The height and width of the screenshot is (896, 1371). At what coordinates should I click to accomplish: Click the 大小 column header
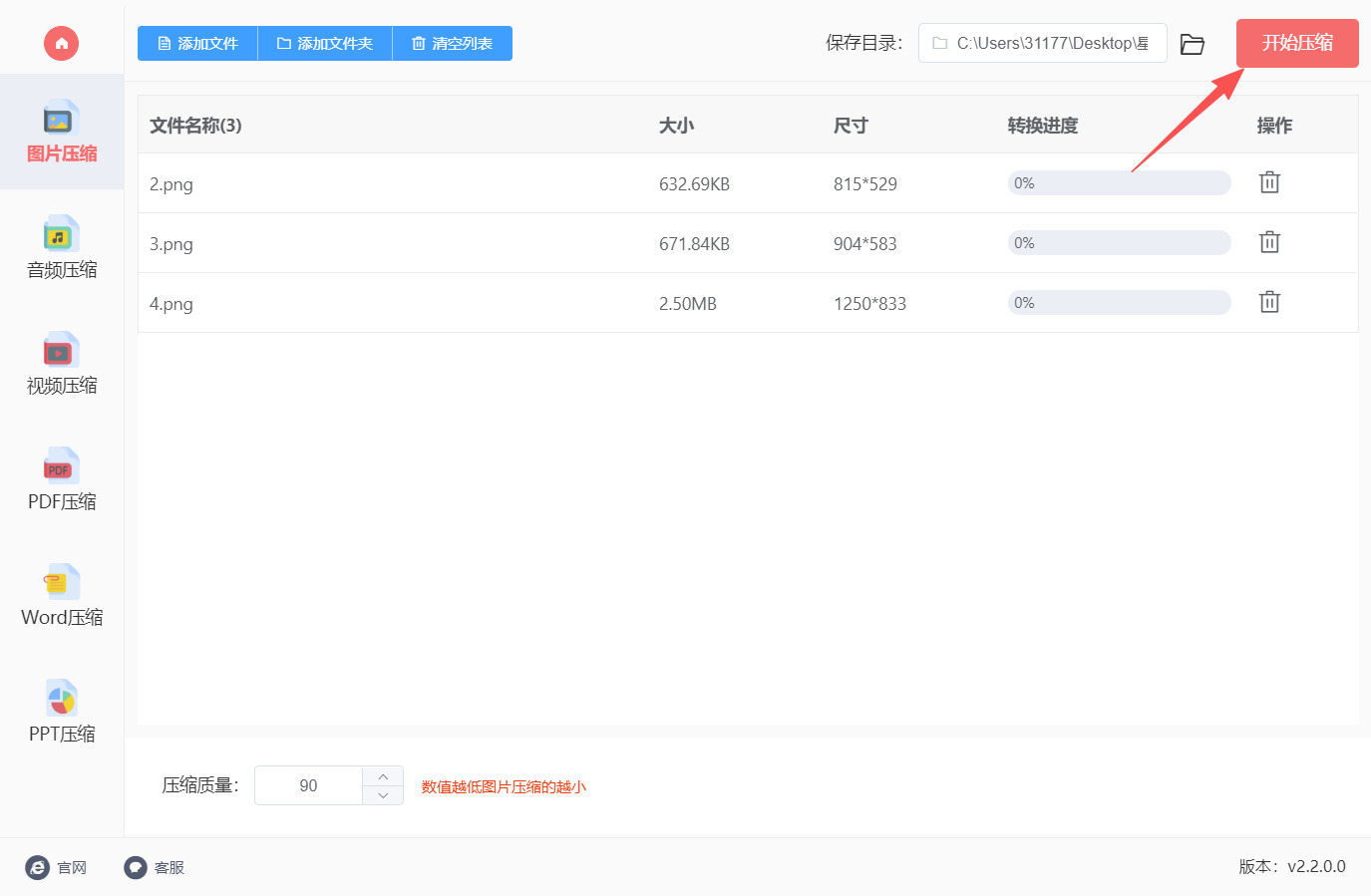pyautogui.click(x=677, y=126)
